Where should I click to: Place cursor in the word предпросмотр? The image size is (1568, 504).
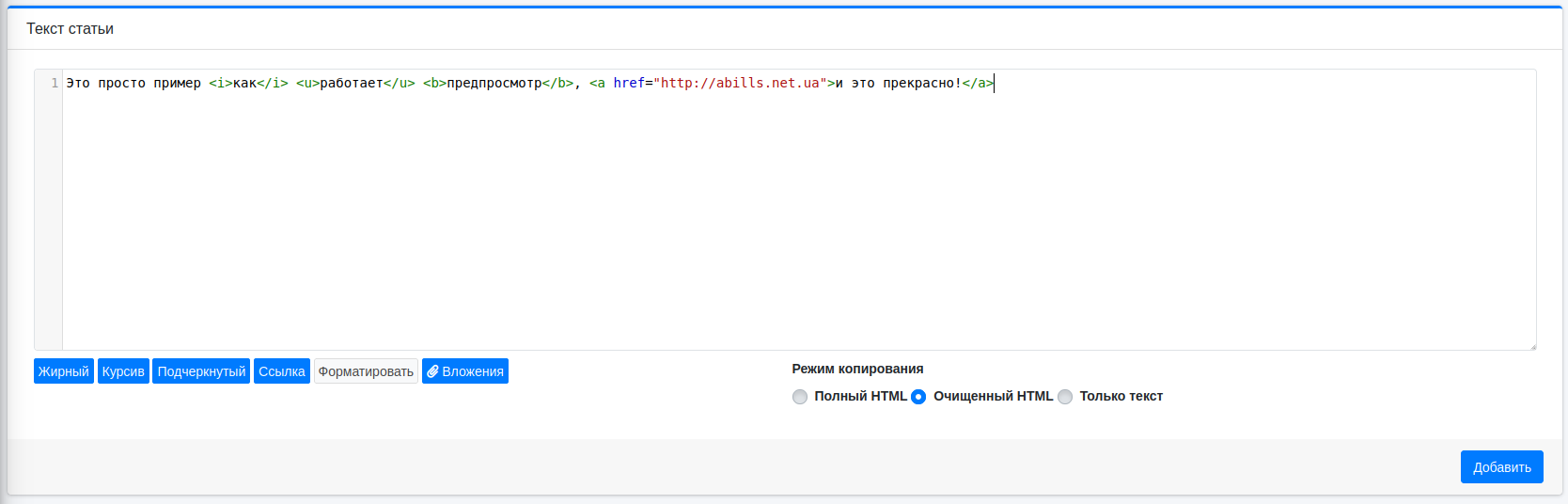pyautogui.click(x=494, y=83)
